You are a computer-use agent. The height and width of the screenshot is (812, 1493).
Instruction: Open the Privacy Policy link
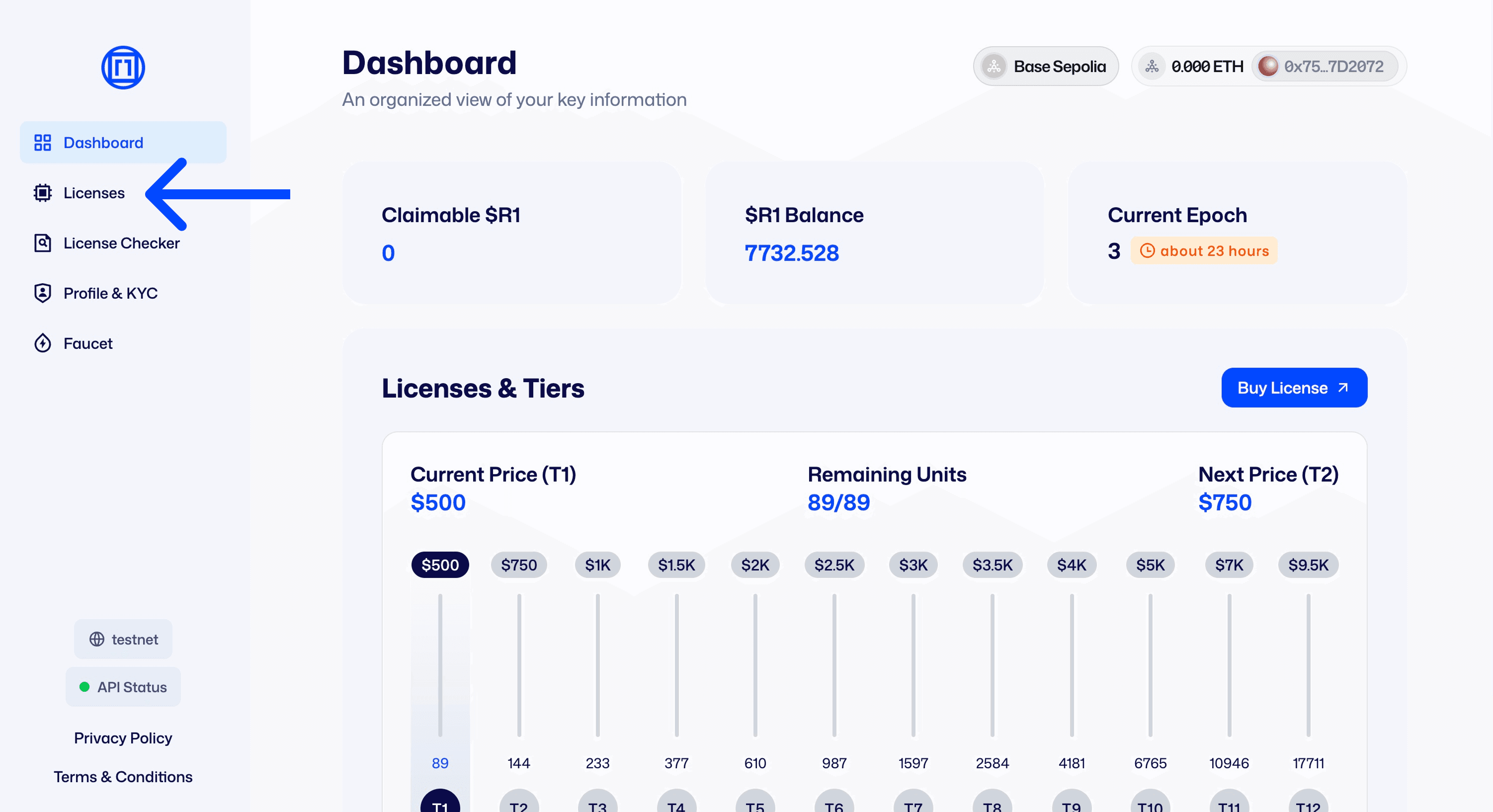(123, 738)
